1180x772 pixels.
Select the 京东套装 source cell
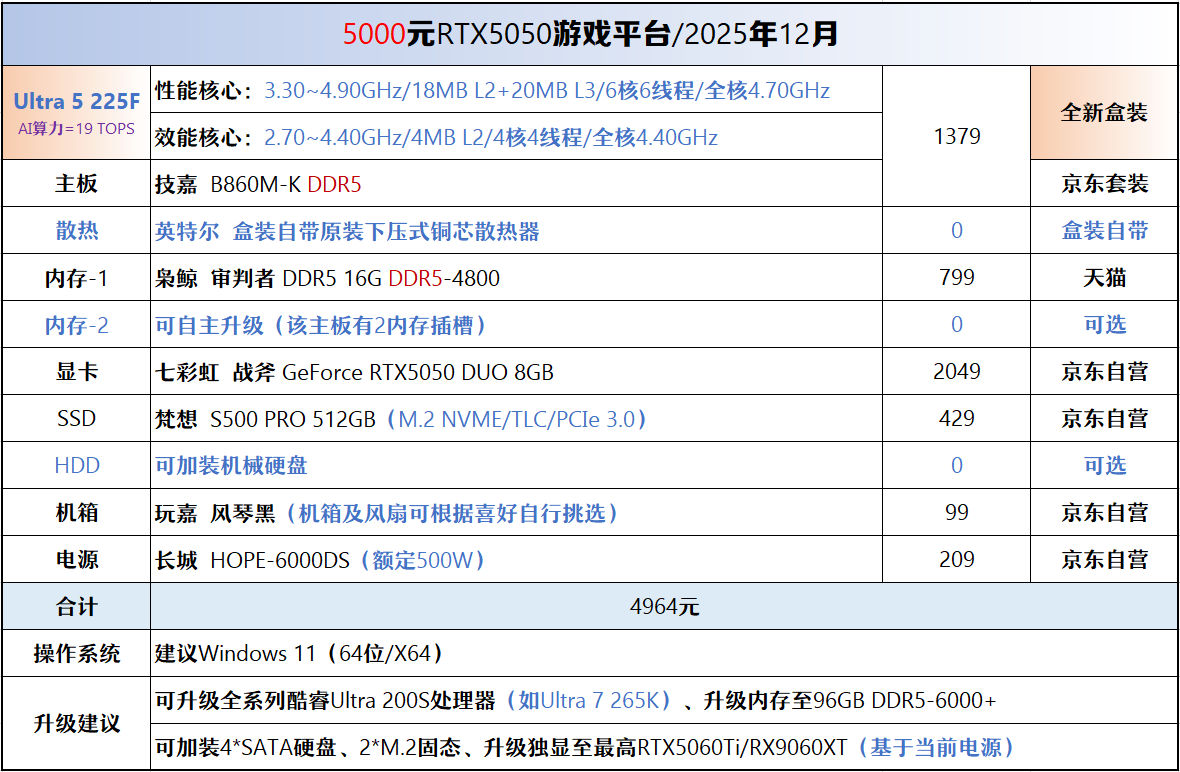coord(1104,184)
